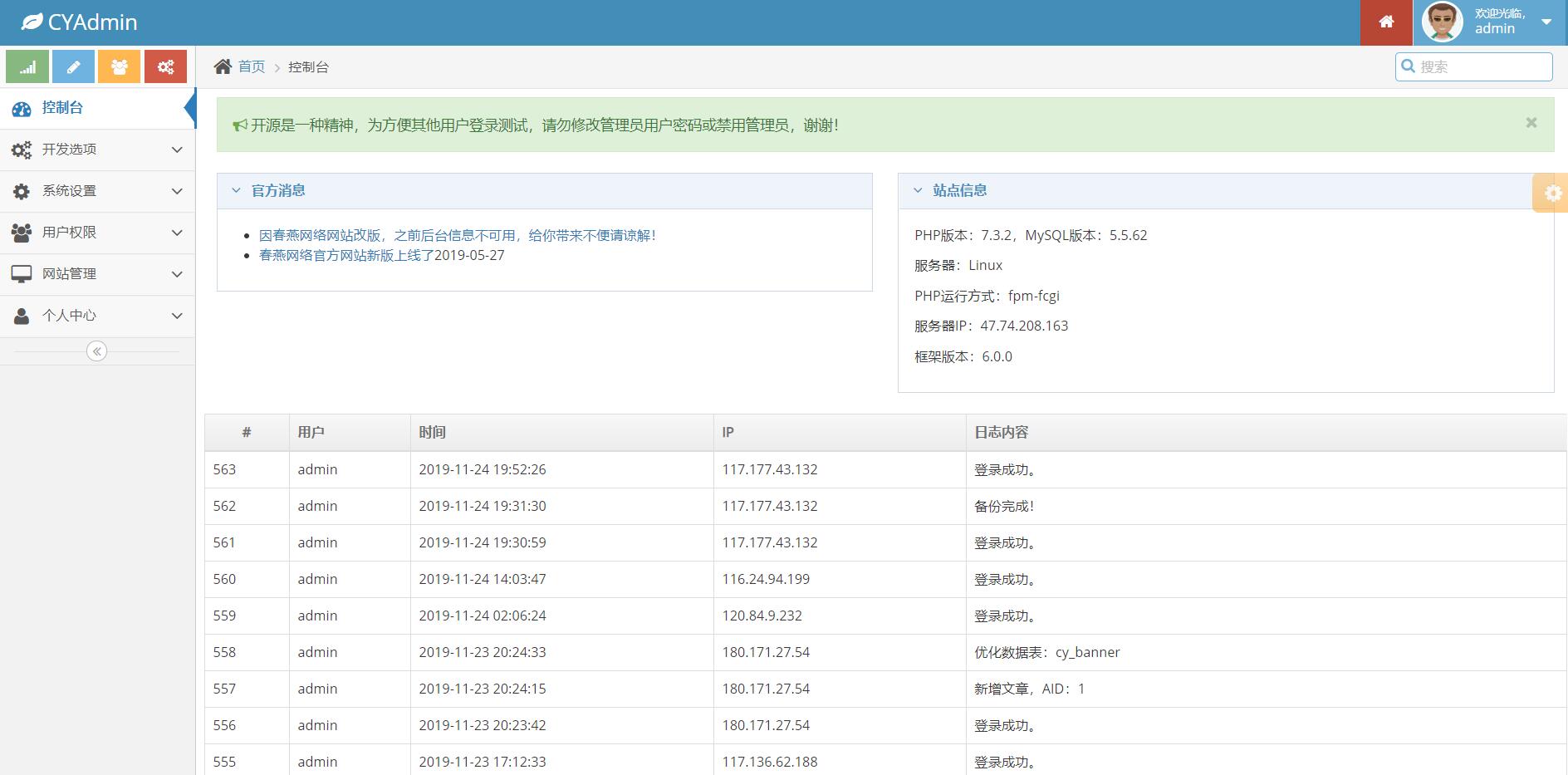
Task: Click the search magnifier icon
Action: [x=1409, y=66]
